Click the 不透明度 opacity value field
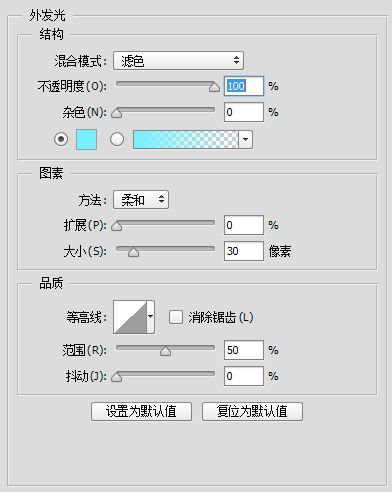This screenshot has width=392, height=492. [x=244, y=86]
